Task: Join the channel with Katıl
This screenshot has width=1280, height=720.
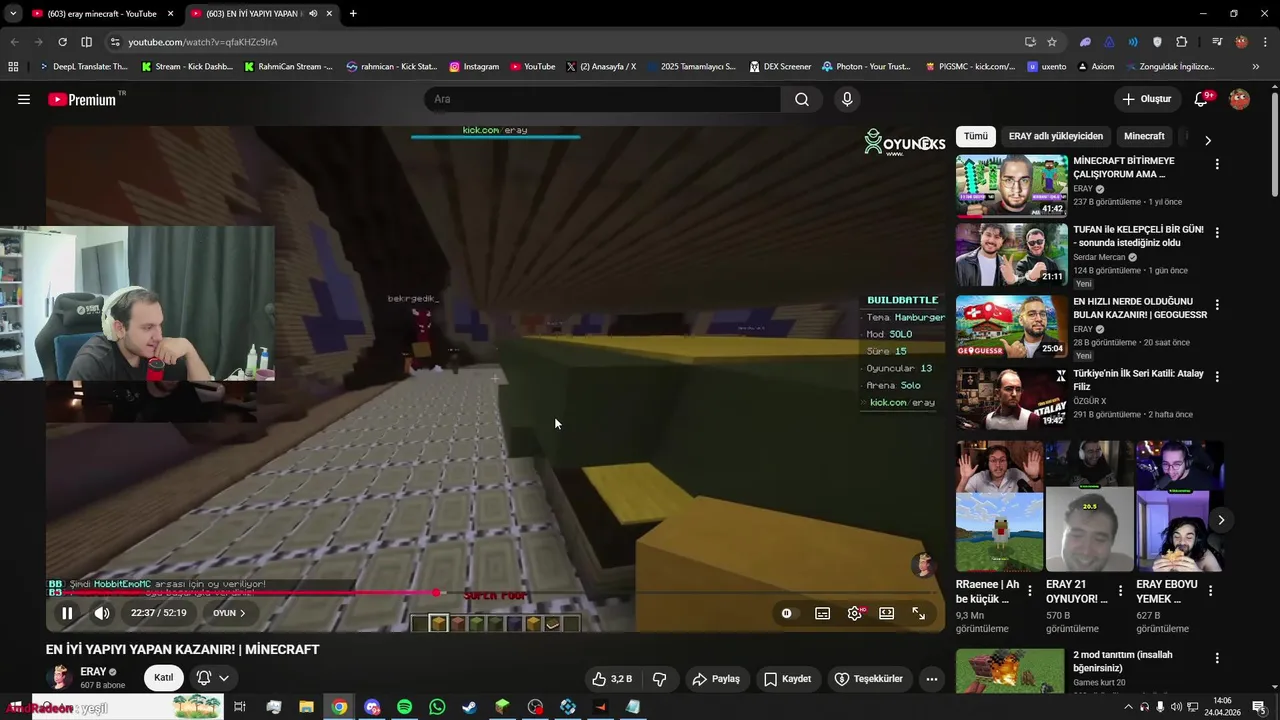Action: tap(164, 677)
